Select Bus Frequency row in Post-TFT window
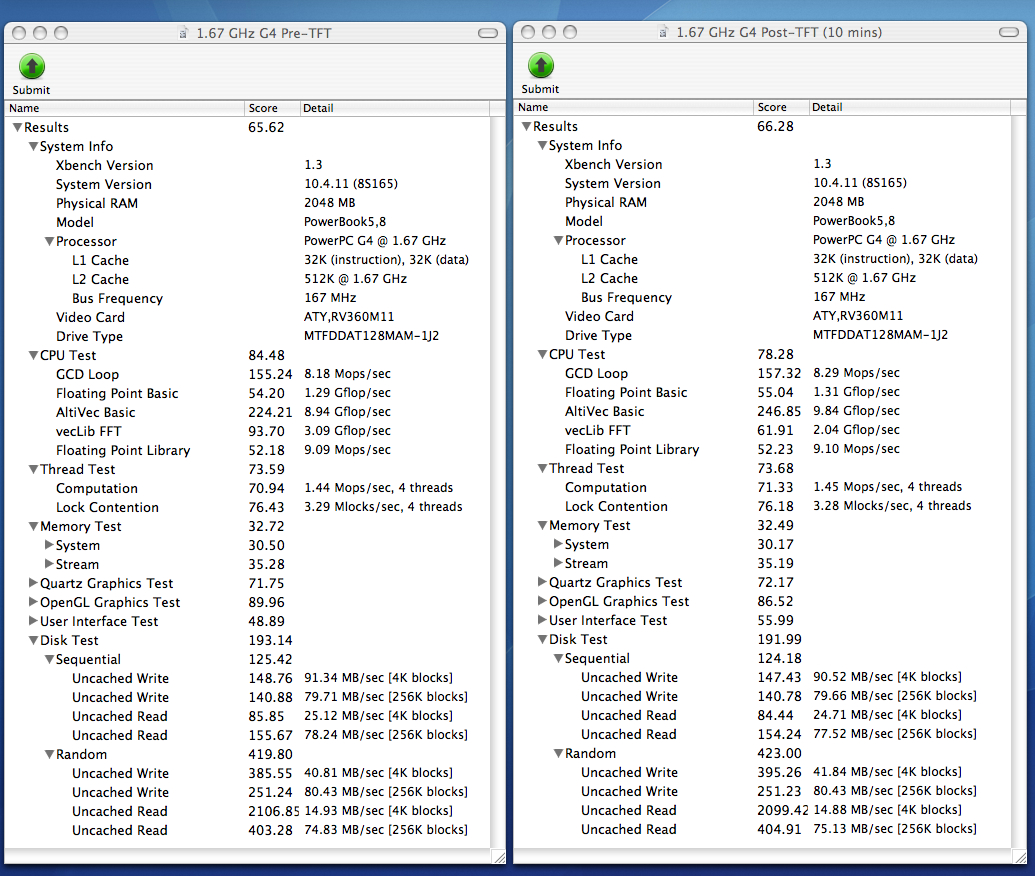Viewport: 1035px width, 876px height. coord(762,298)
